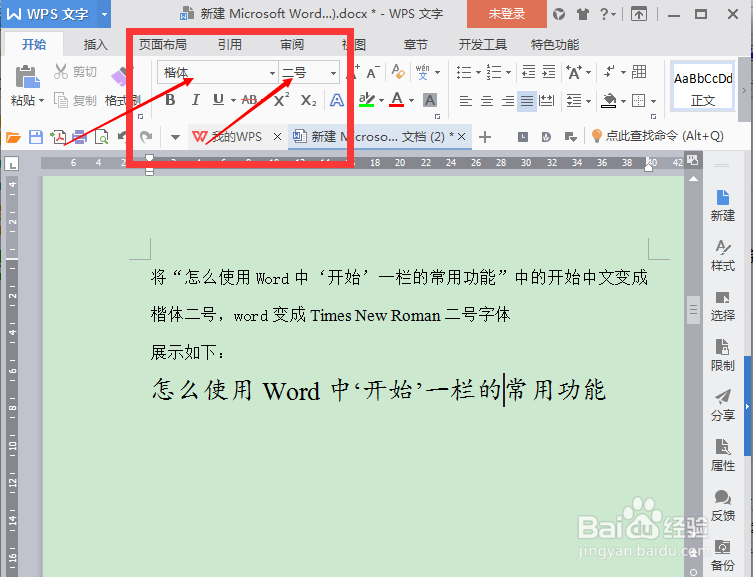Open the 开始 ribbon tab
This screenshot has height=577, width=753.
(x=34, y=45)
